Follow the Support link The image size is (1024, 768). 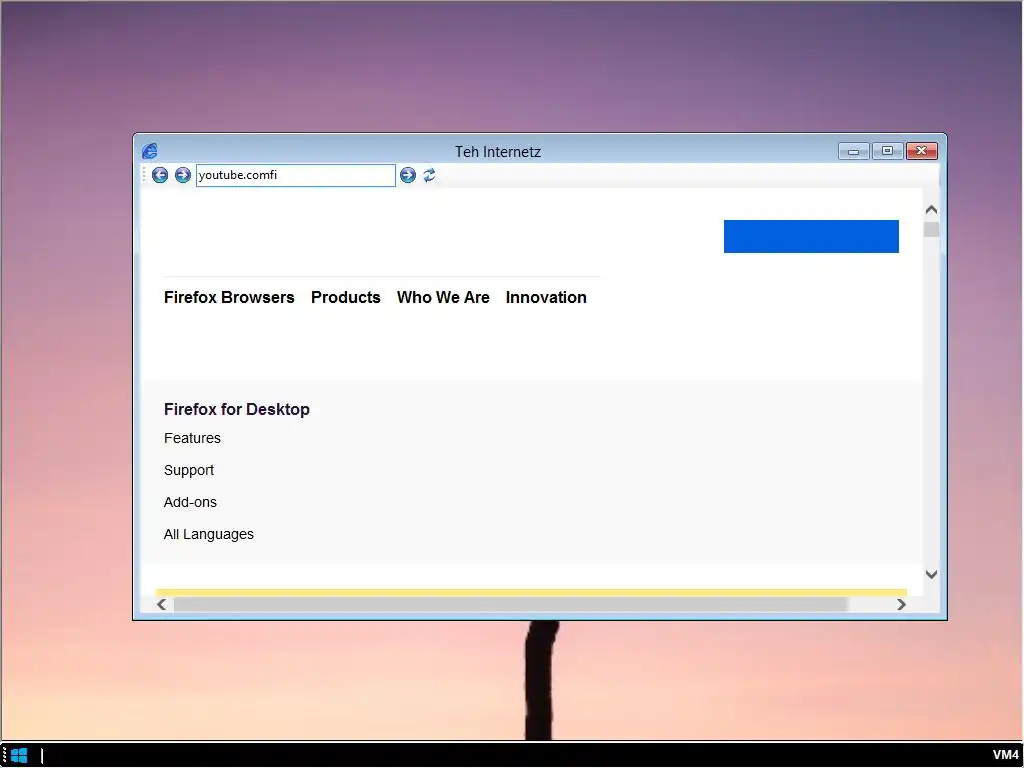click(189, 470)
